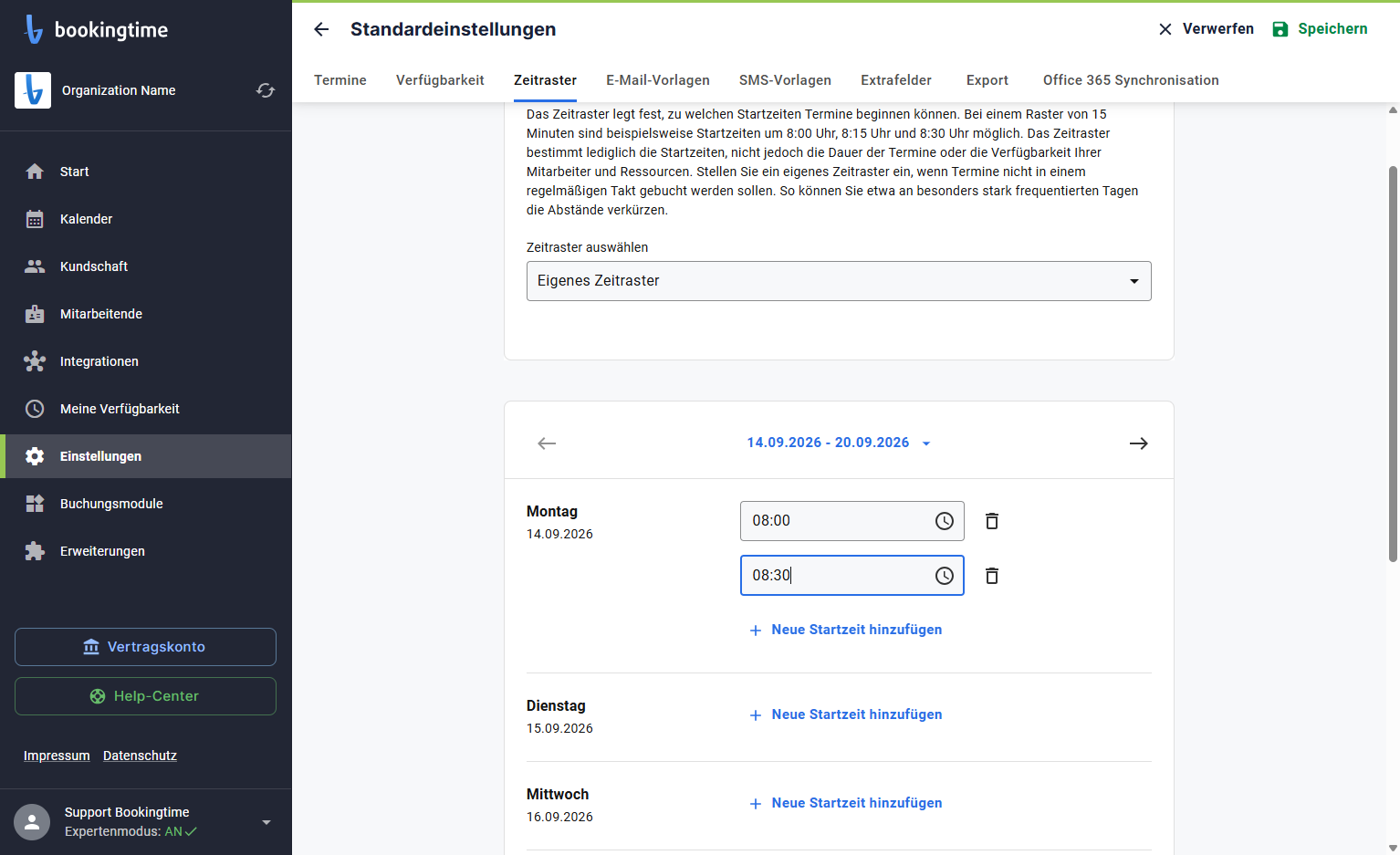Open Meine Verfügbarkeit in the sidebar

[146, 409]
